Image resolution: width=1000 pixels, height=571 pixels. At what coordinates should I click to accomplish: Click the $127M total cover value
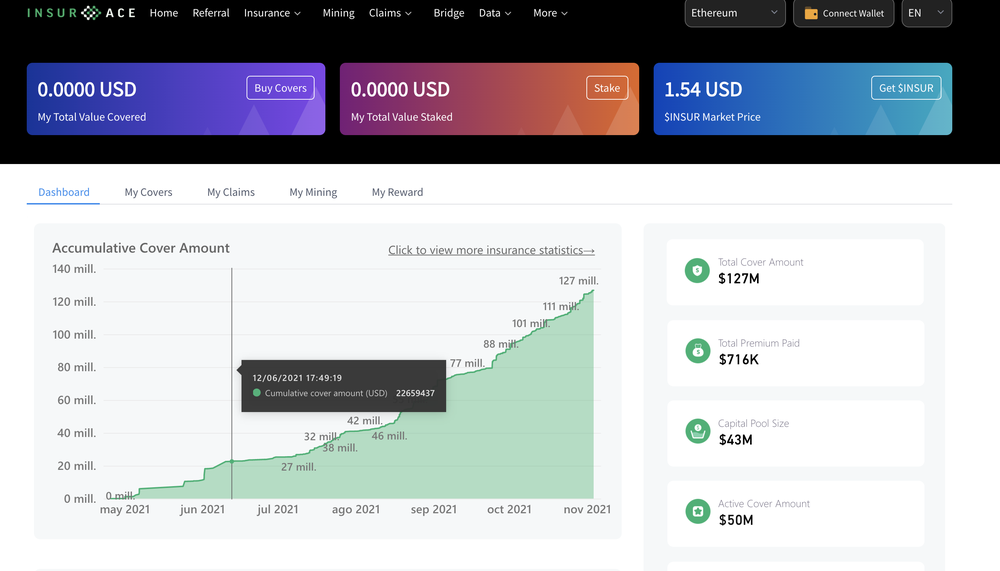coord(739,278)
